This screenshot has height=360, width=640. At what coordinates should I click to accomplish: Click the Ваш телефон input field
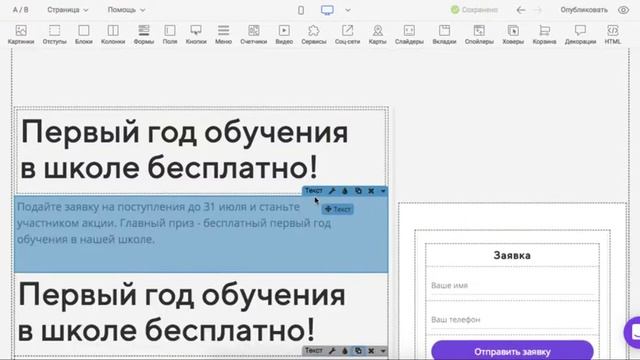click(512, 319)
